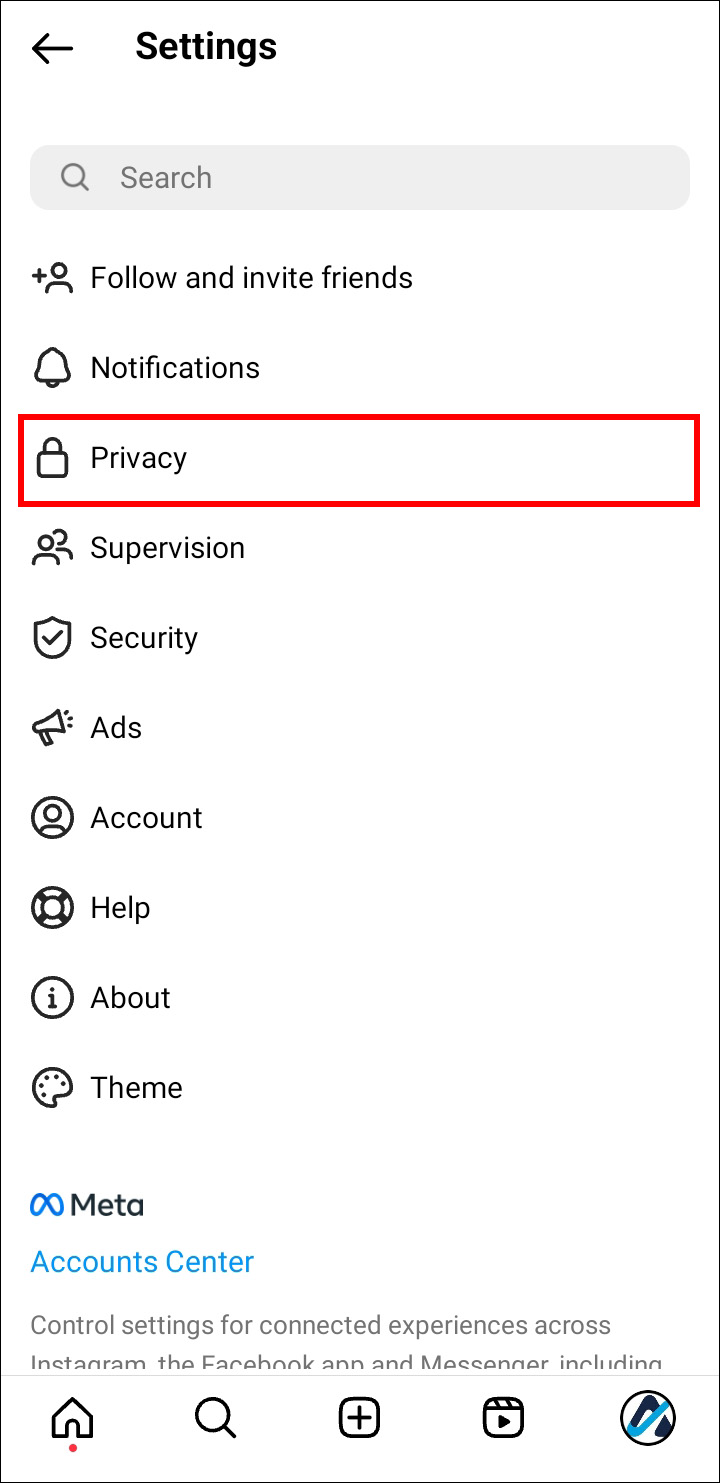The image size is (720, 1483).
Task: Open the Accounts Center link
Action: pos(142,1262)
